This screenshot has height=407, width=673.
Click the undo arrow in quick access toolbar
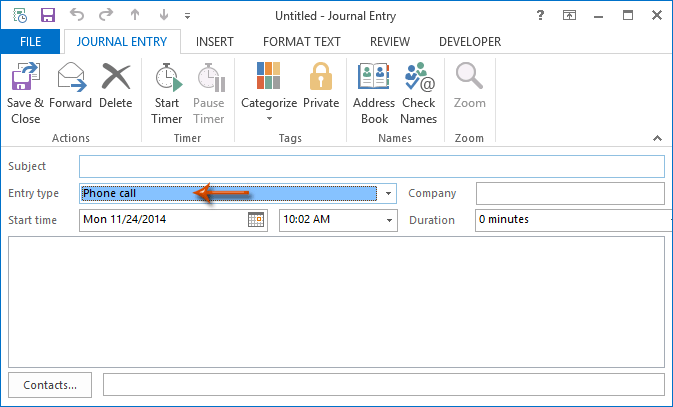pyautogui.click(x=76, y=15)
